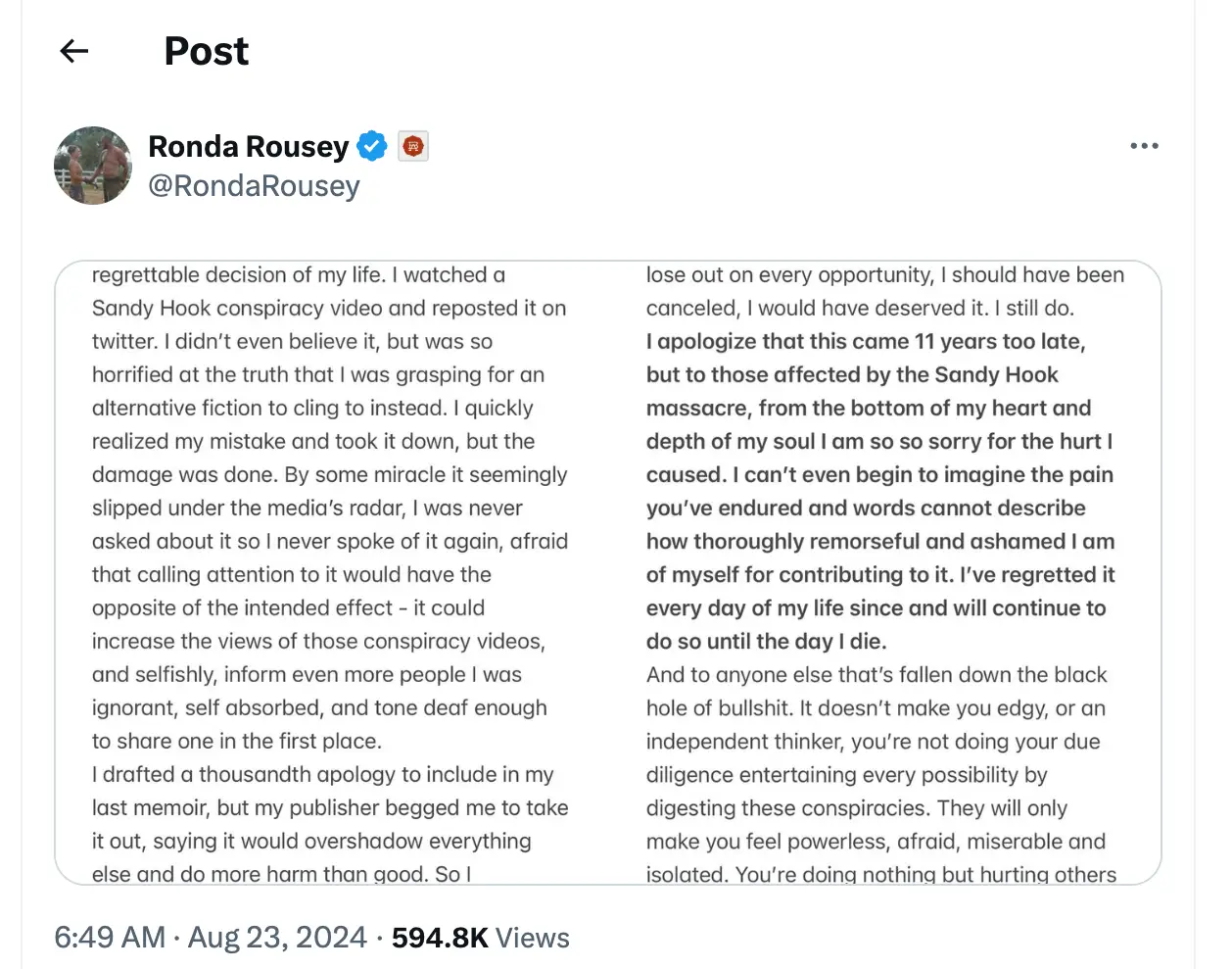Select the Post page header
The width and height of the screenshot is (1232, 969).
[x=206, y=51]
